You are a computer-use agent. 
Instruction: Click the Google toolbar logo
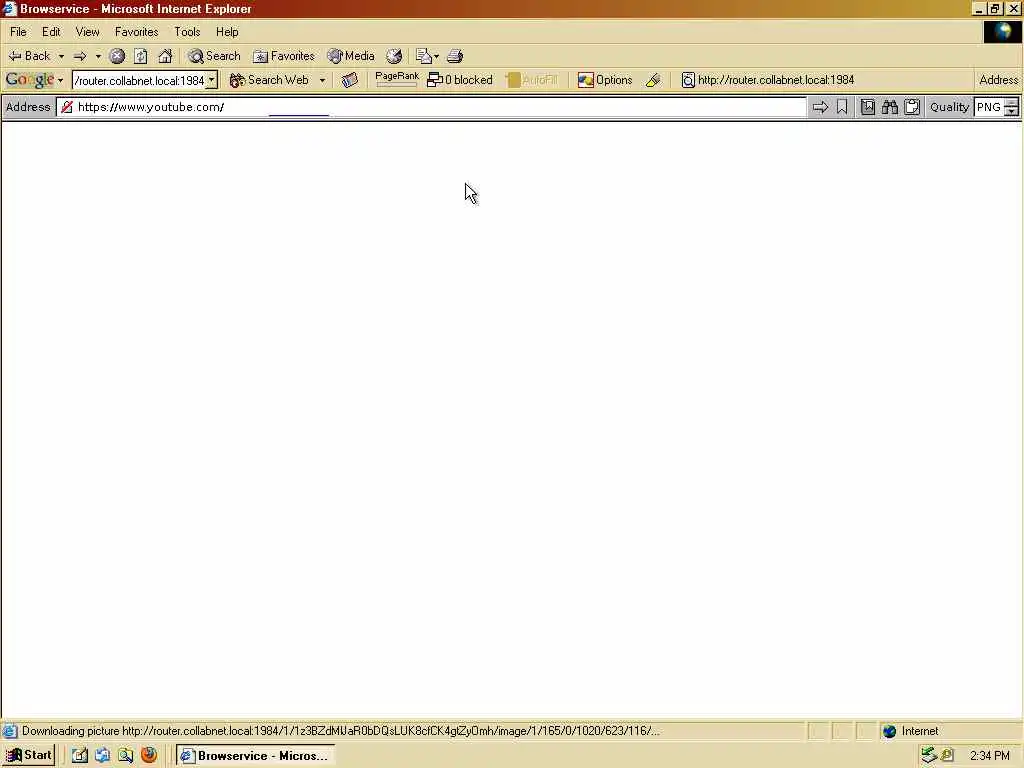click(x=29, y=80)
